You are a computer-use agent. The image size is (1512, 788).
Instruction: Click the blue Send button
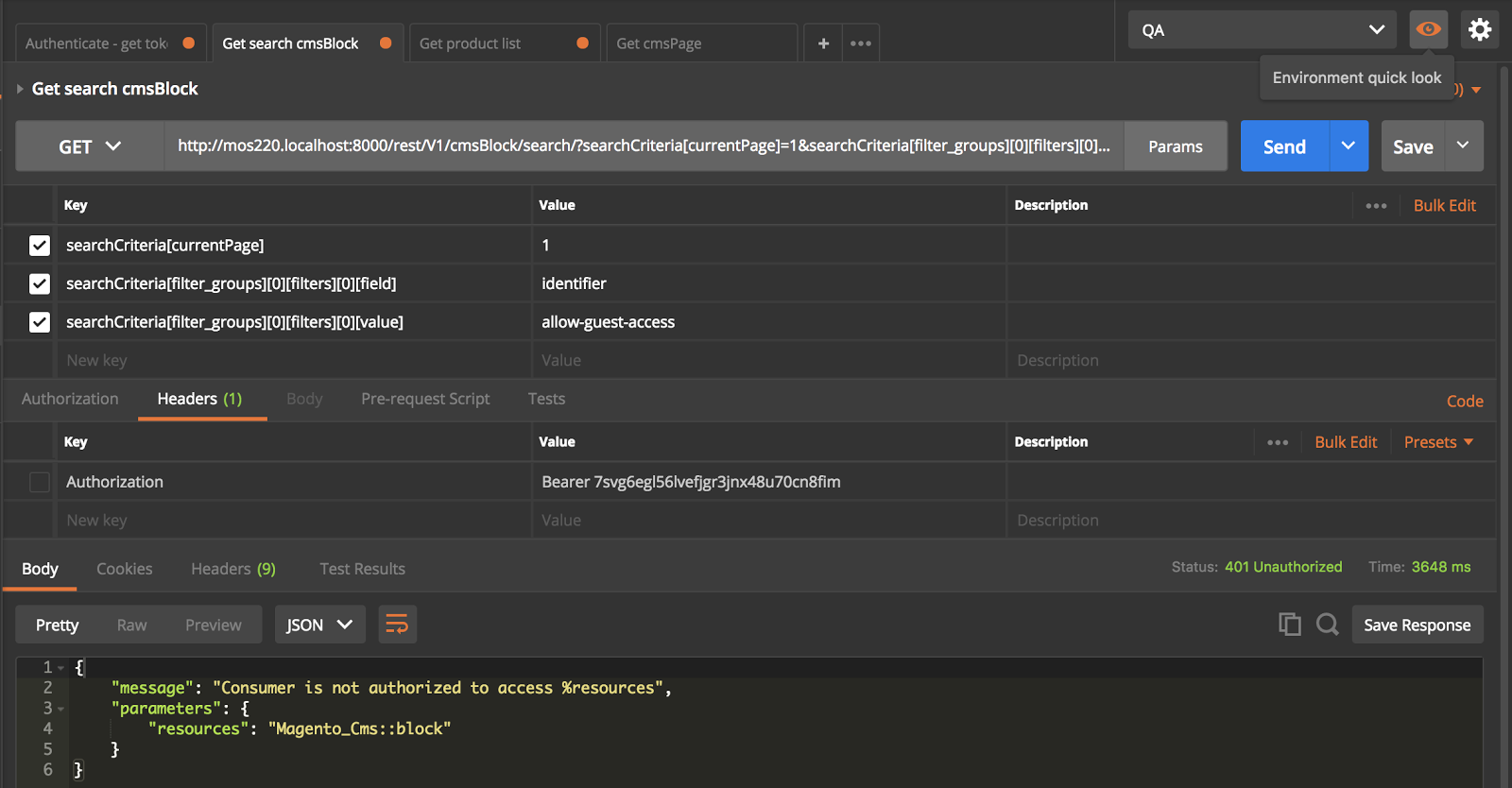pyautogui.click(x=1284, y=146)
